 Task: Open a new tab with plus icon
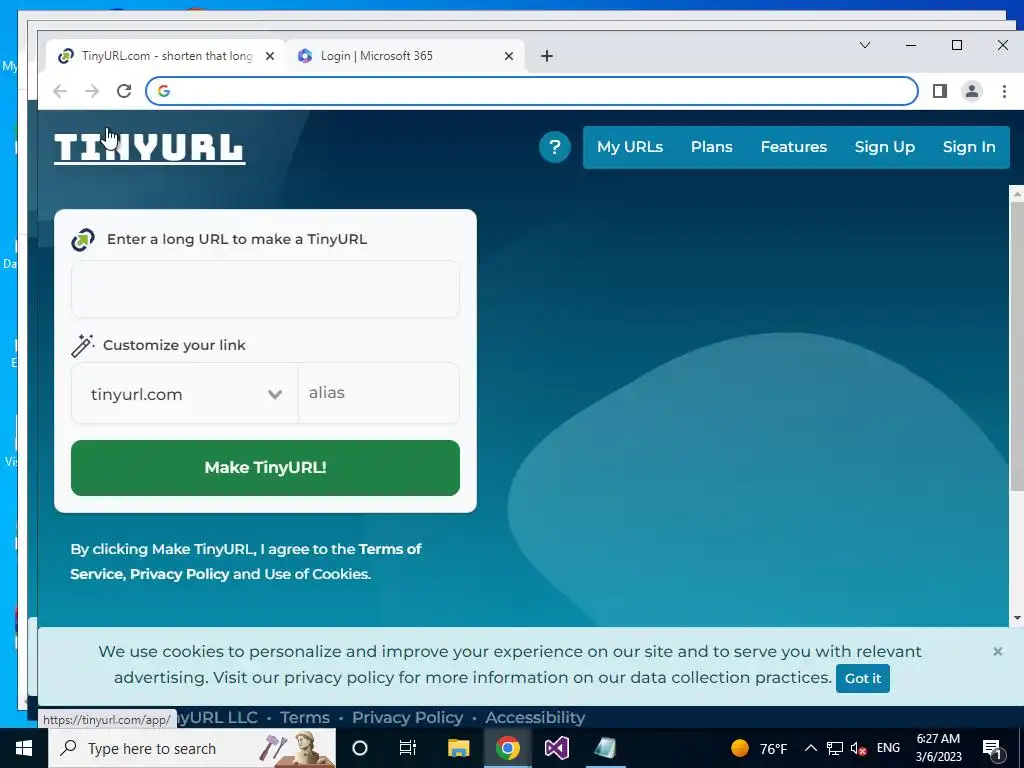pos(547,56)
